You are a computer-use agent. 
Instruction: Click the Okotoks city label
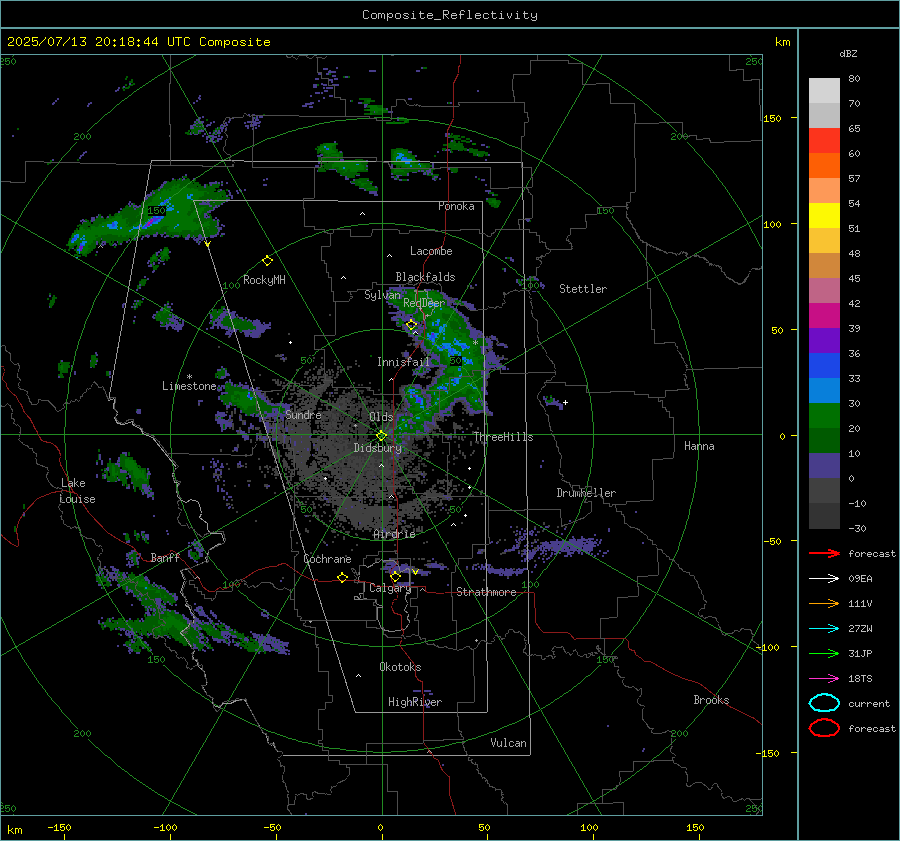(400, 666)
